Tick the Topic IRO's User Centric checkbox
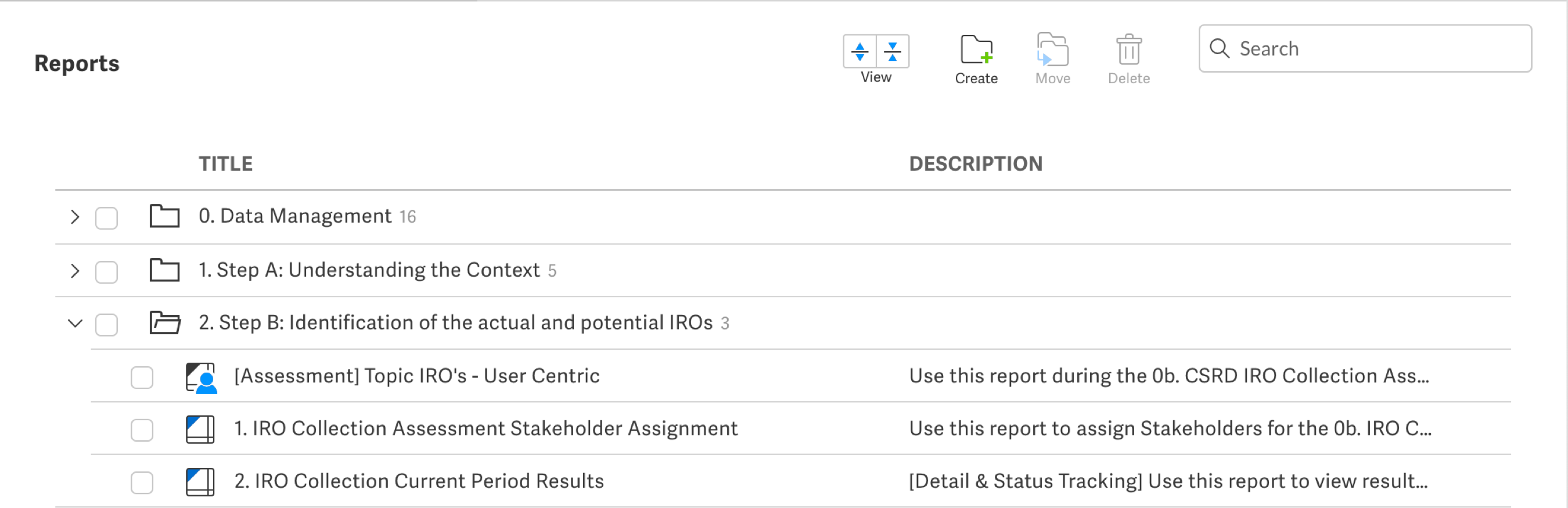The height and width of the screenshot is (508, 1568). (x=142, y=378)
